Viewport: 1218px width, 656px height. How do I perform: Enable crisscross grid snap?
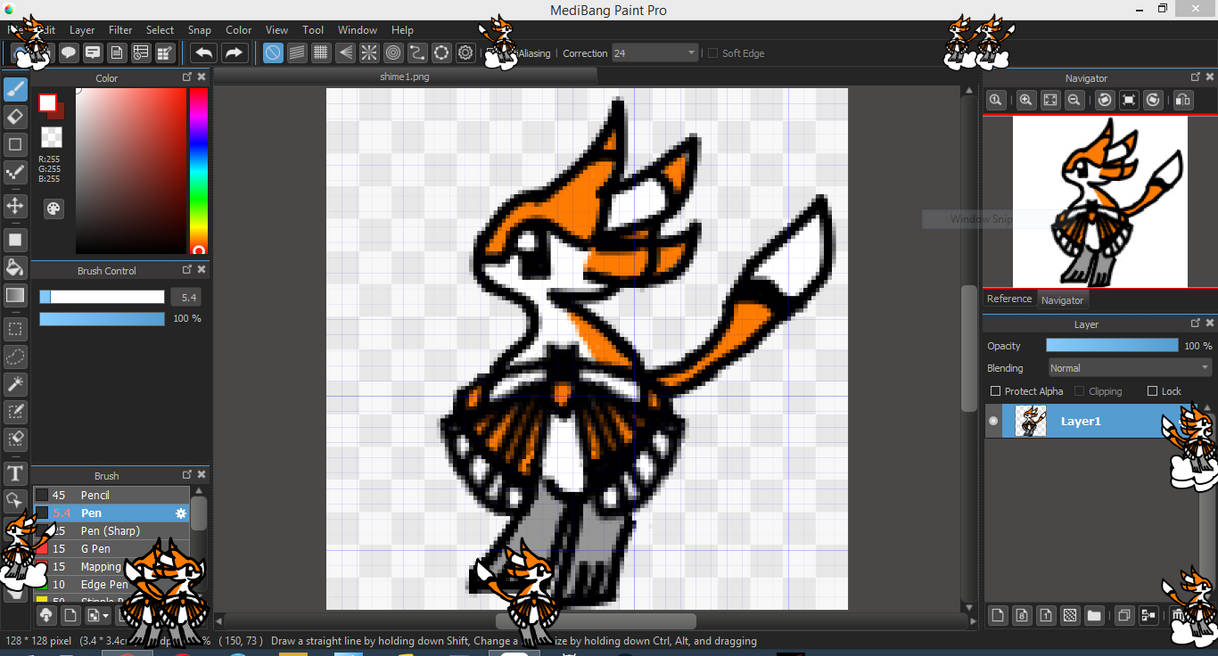click(x=321, y=53)
